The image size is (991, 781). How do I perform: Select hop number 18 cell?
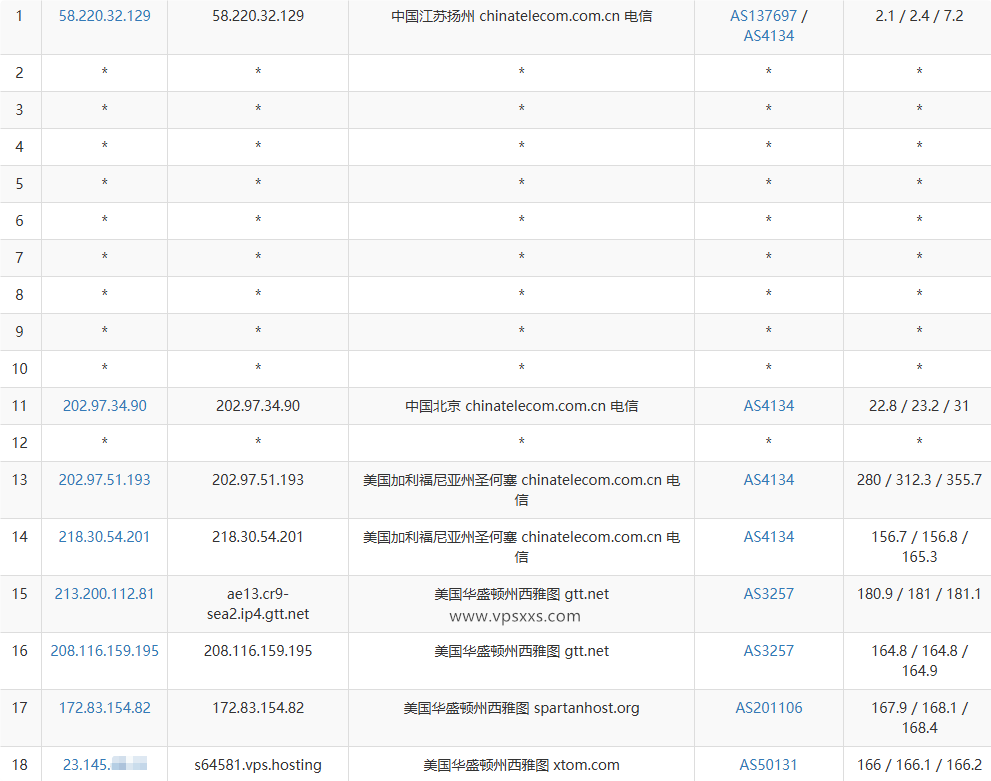20,765
